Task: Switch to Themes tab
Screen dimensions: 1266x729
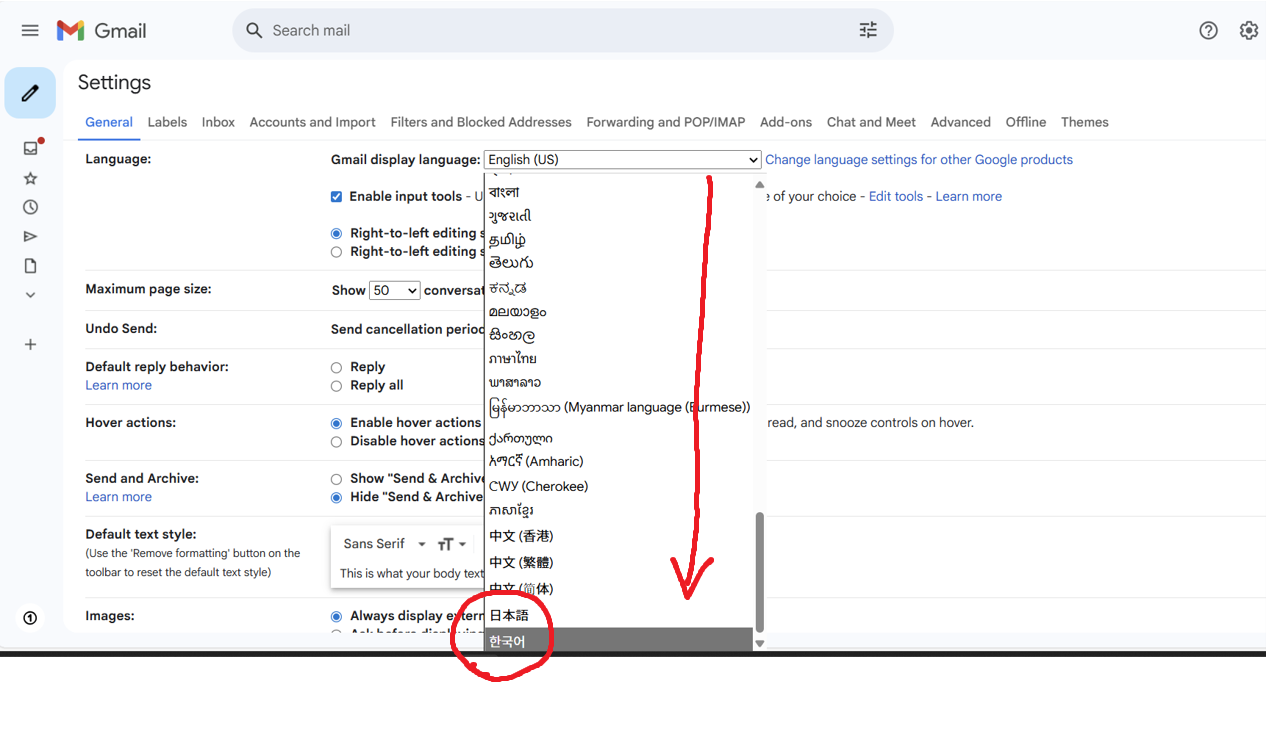Action: 1085,122
